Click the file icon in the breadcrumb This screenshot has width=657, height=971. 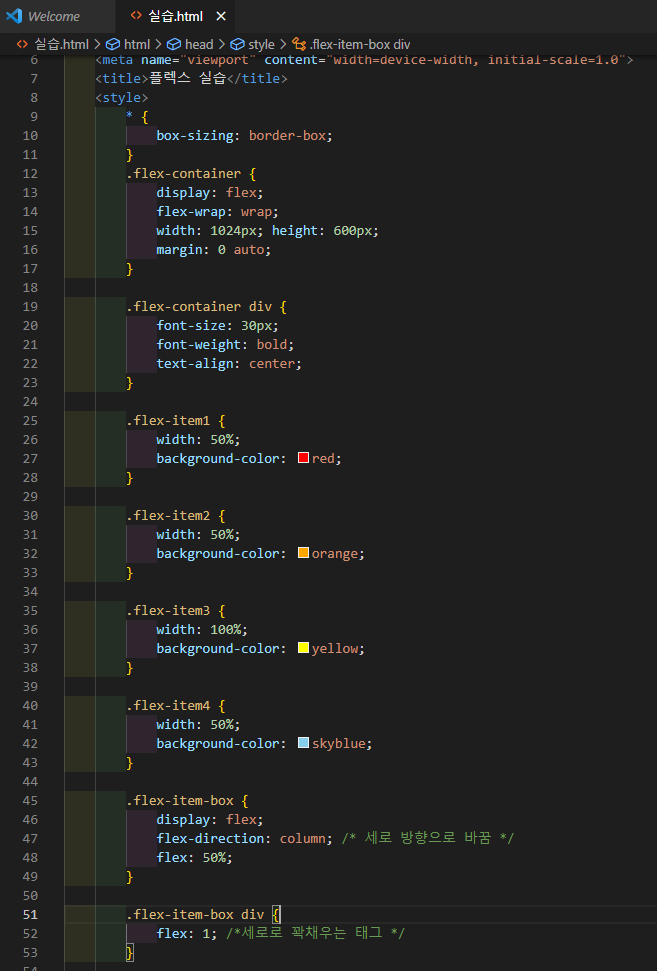22,44
